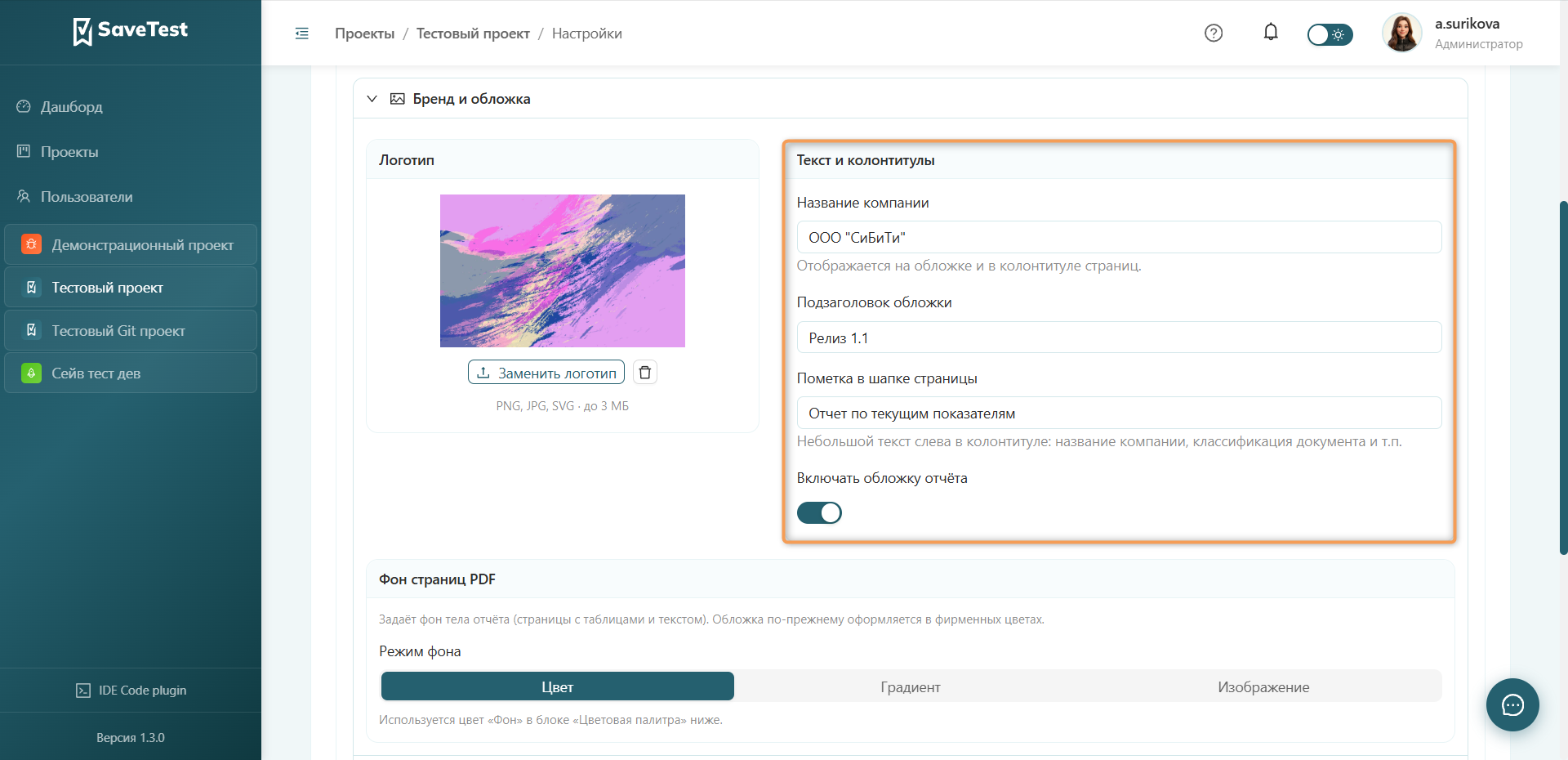
Task: Go to Дашборд in sidebar
Action: (x=71, y=106)
